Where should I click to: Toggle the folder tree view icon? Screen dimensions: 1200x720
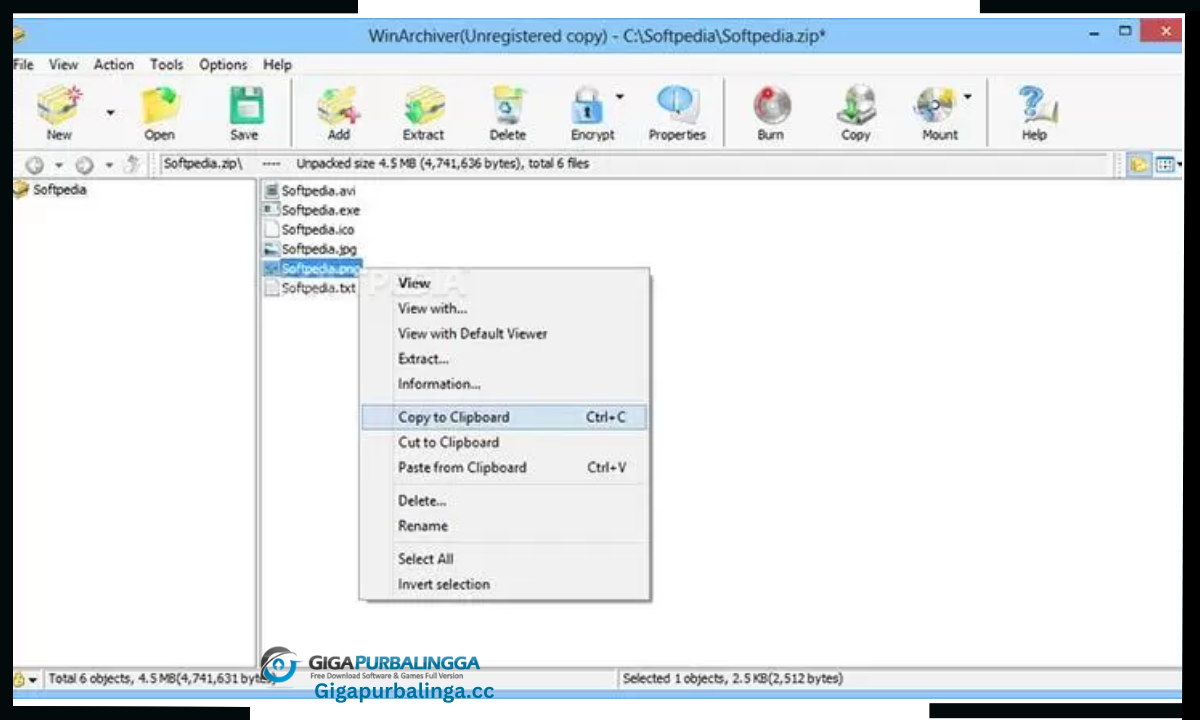[1138, 165]
